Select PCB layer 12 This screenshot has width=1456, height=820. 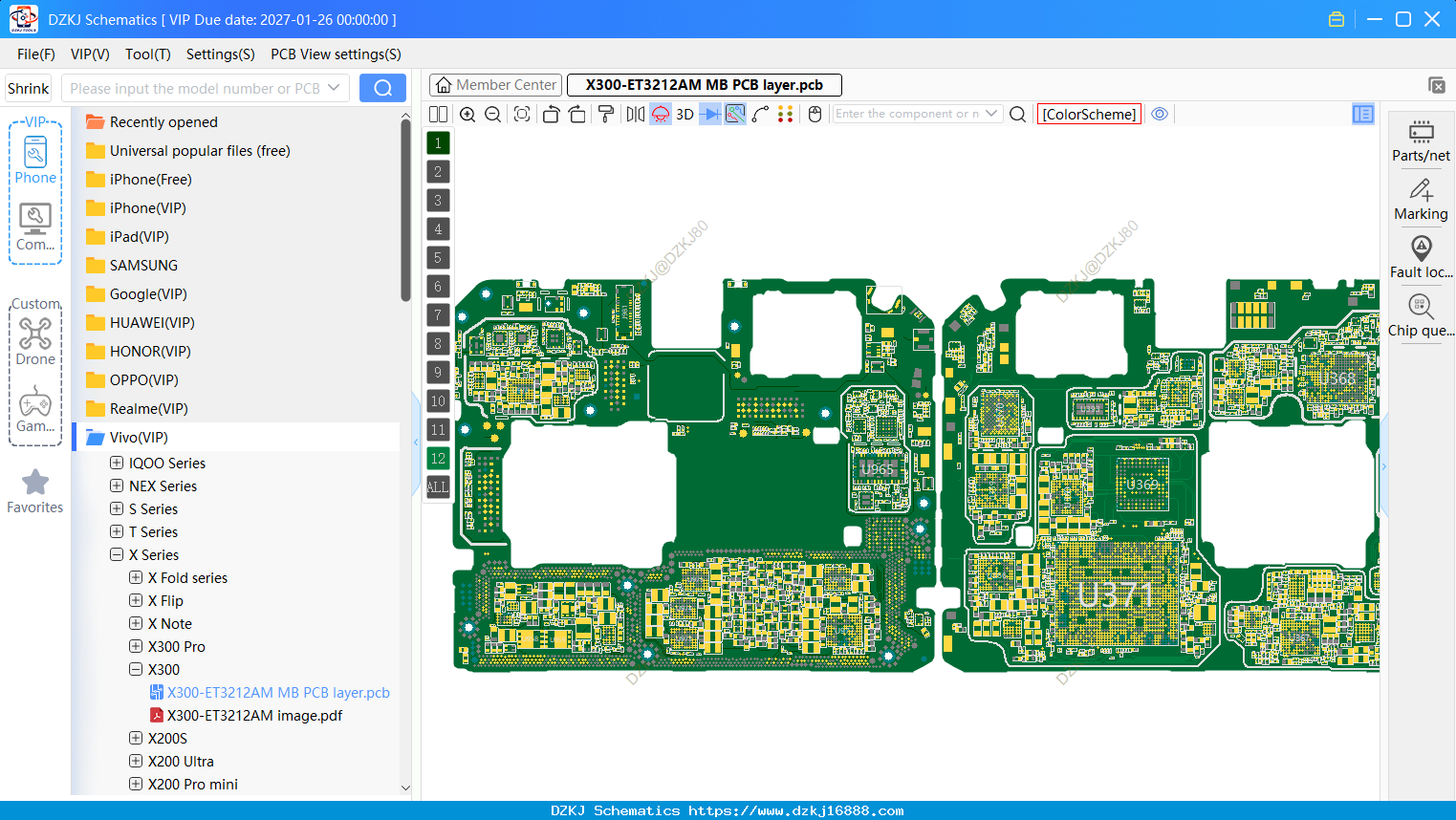click(438, 458)
